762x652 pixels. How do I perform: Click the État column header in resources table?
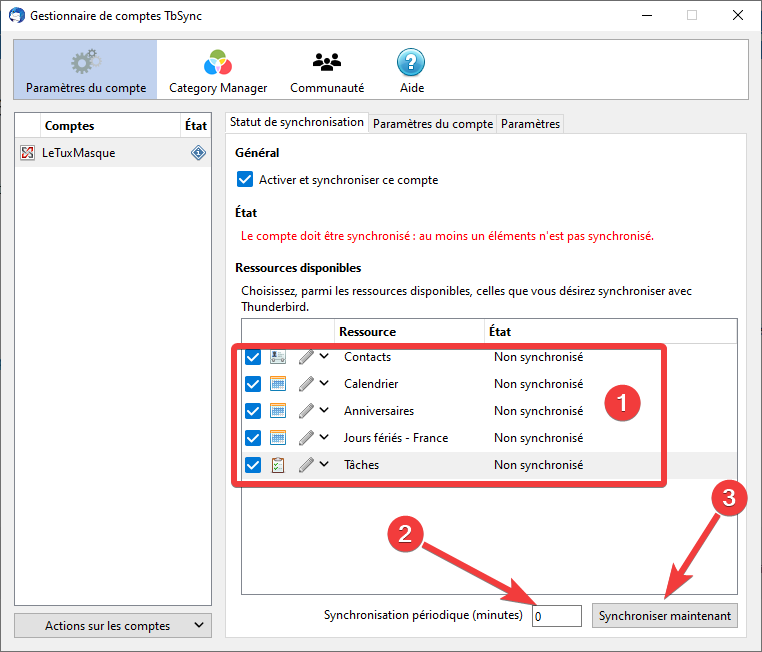pos(611,331)
